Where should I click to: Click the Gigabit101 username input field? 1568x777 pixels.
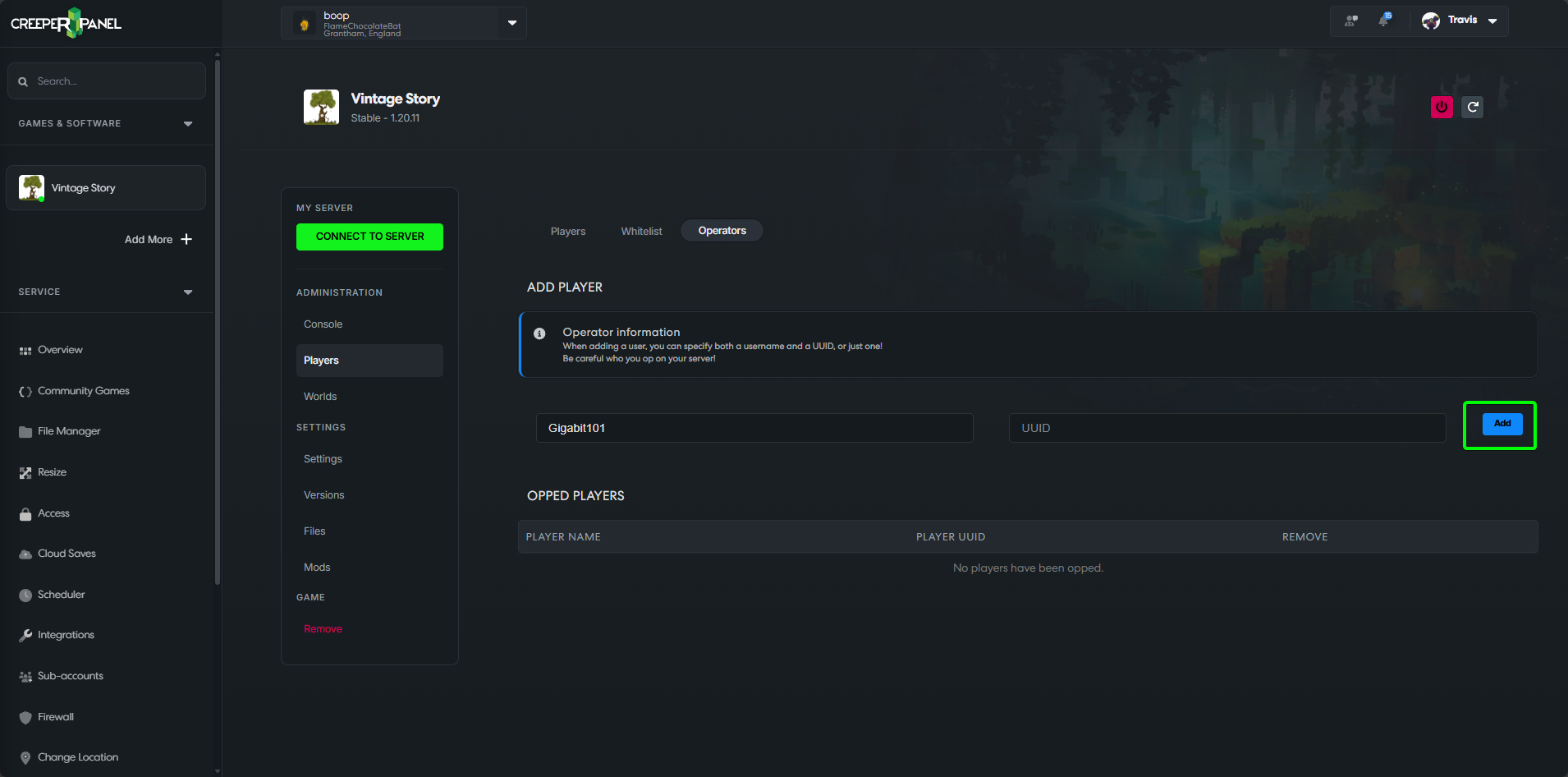point(754,428)
